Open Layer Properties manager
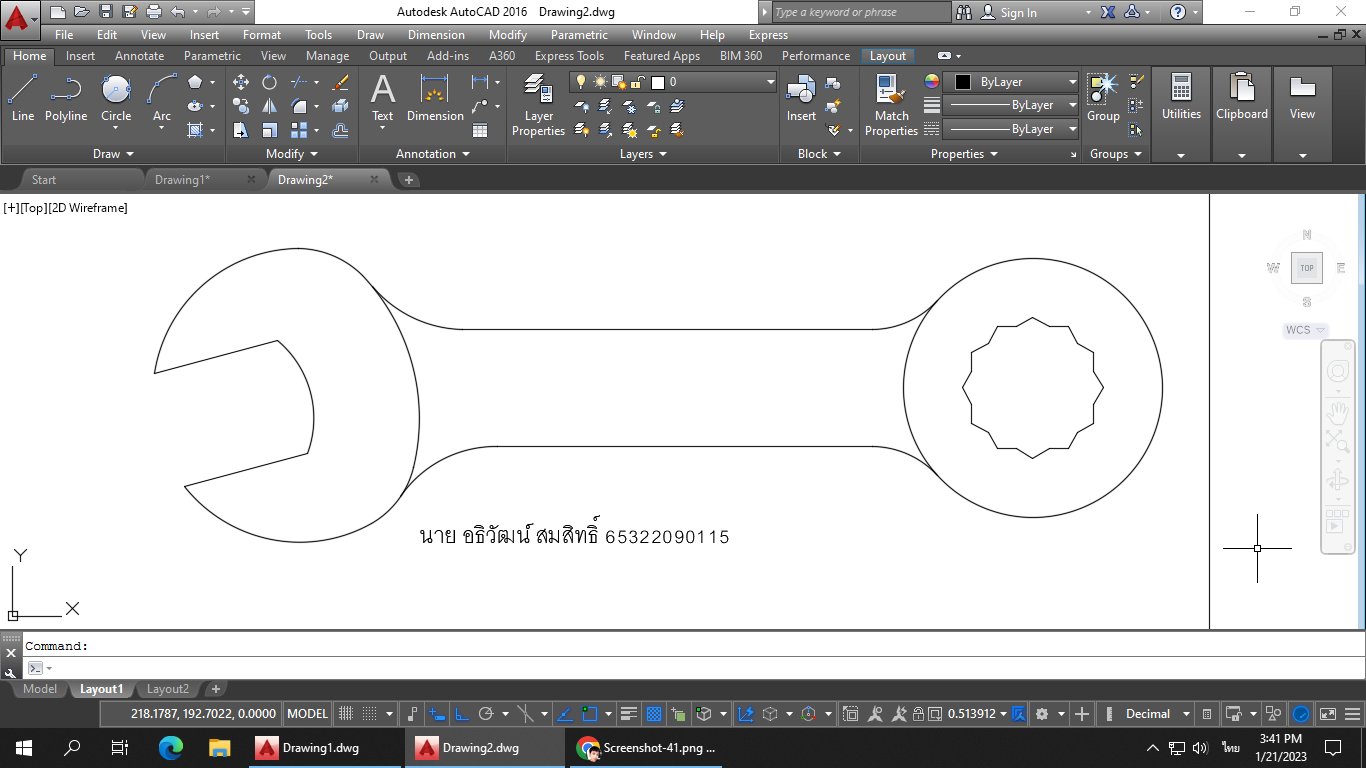Screen dimensions: 1366x768 539,105
